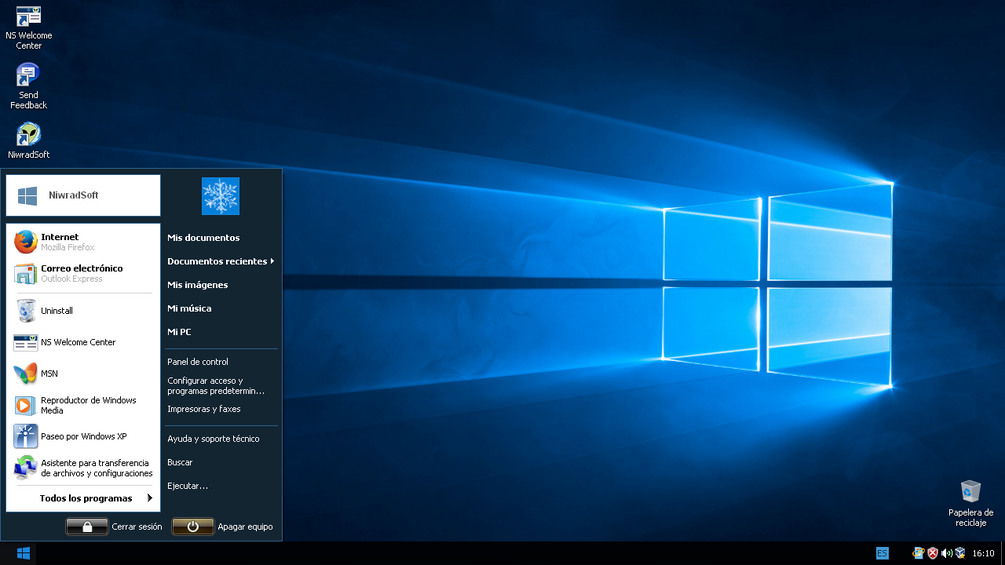Expand Documentos recientes submenu

(x=221, y=261)
